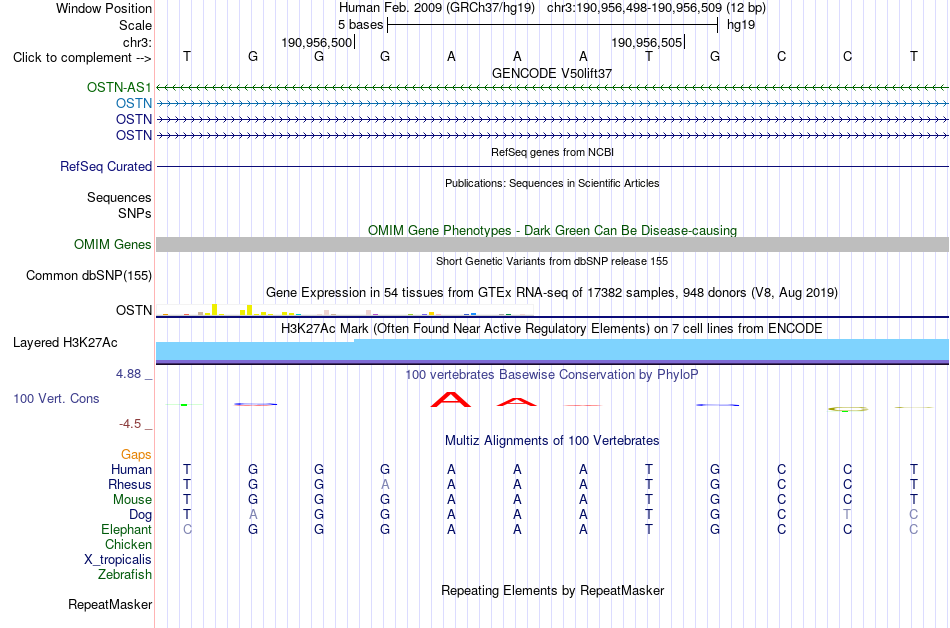Viewport: 950px width, 628px height.
Task: Click 'Repeating Elements by RepeatMasker' title
Action: click(553, 590)
